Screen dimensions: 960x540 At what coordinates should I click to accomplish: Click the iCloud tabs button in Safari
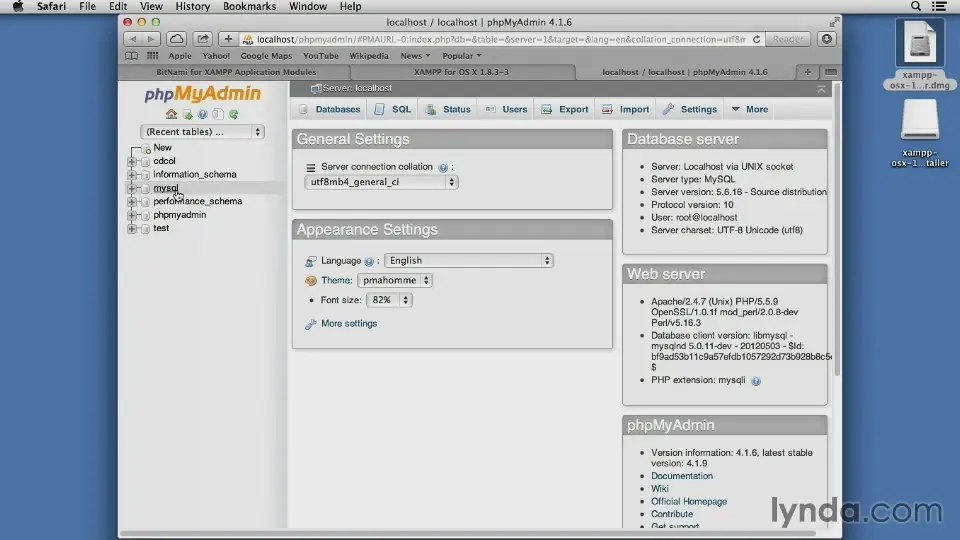pyautogui.click(x=176, y=39)
